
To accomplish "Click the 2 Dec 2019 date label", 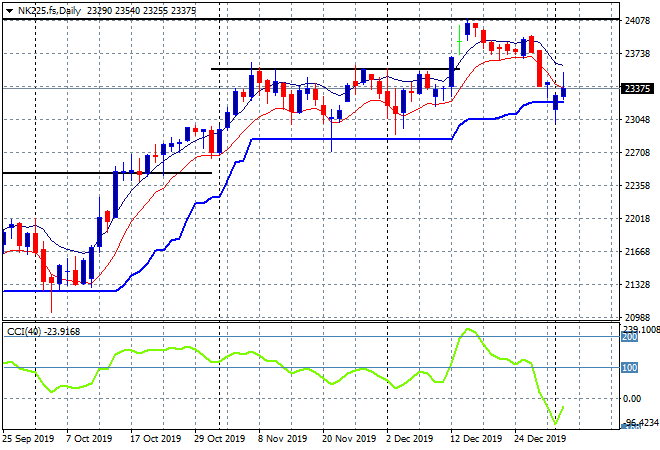I will 410,439.
